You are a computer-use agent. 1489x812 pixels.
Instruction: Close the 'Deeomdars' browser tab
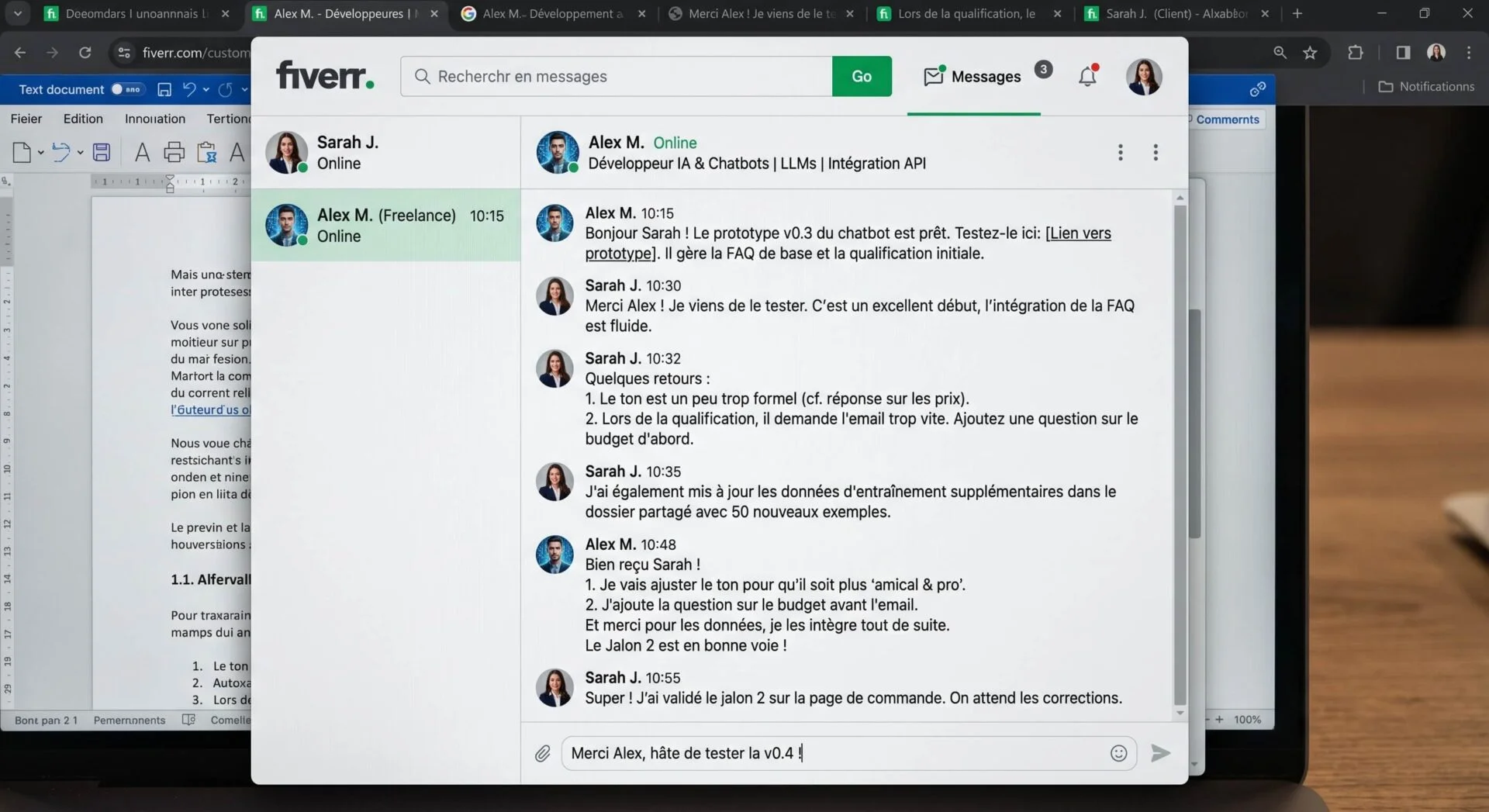click(x=225, y=13)
